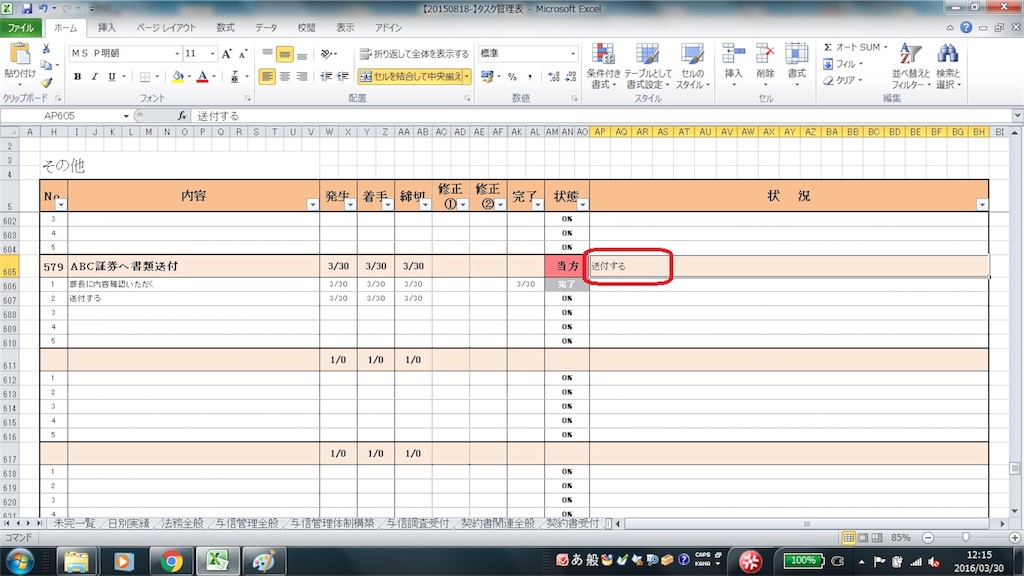Open Find & Select (検索と選択) binoculars
The height and width of the screenshot is (576, 1024).
pos(948,66)
